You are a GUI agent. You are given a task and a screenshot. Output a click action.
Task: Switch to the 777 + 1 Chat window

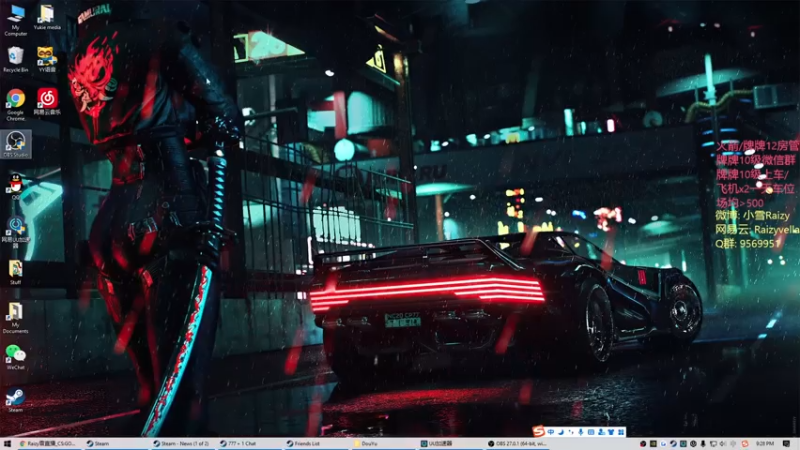tap(249, 444)
